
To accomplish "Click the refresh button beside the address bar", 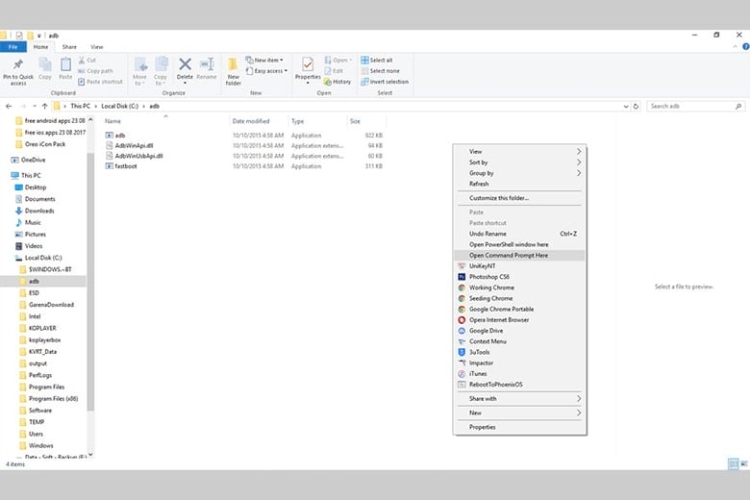I will pyautogui.click(x=636, y=106).
